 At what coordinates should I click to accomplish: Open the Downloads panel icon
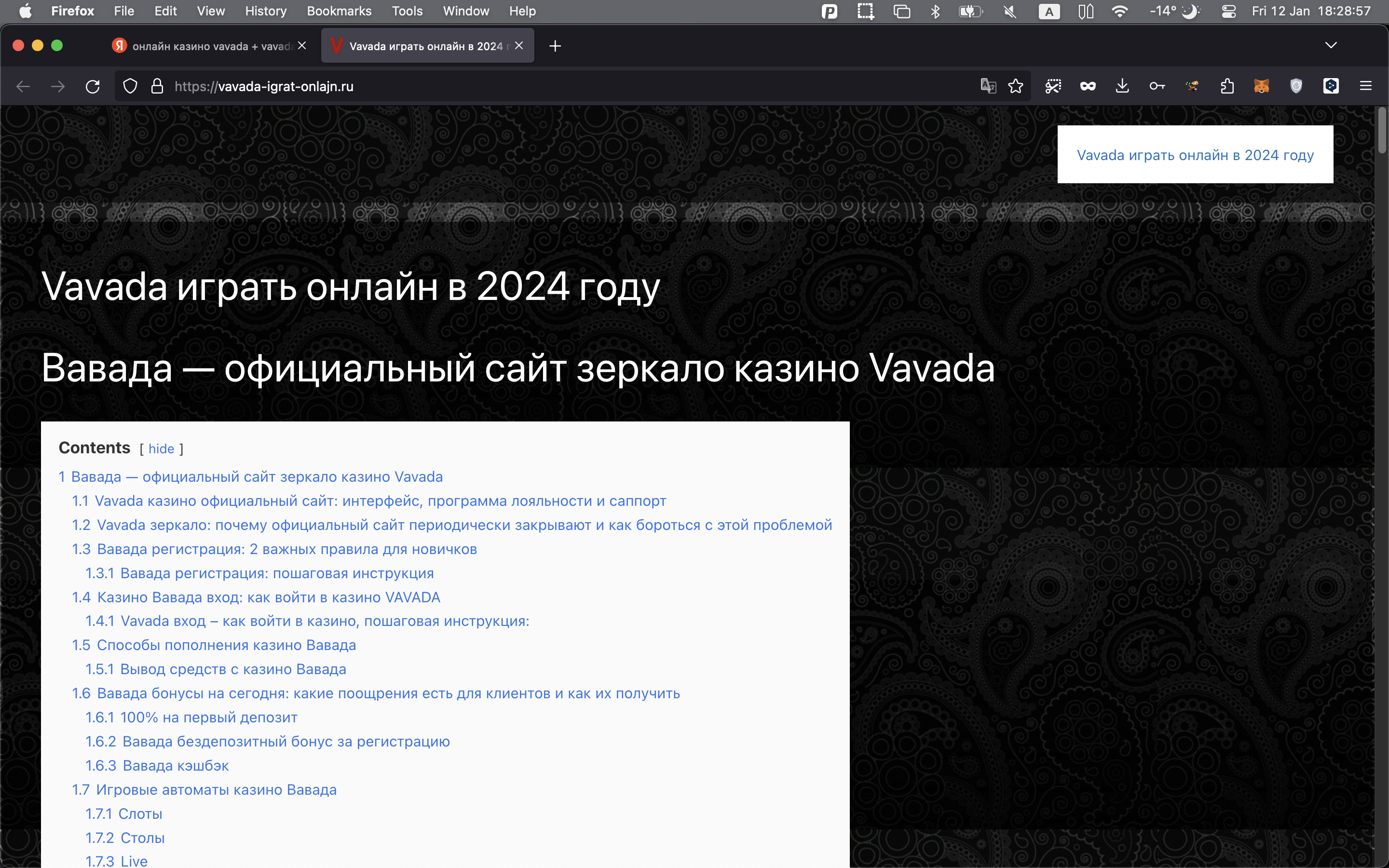click(1122, 87)
